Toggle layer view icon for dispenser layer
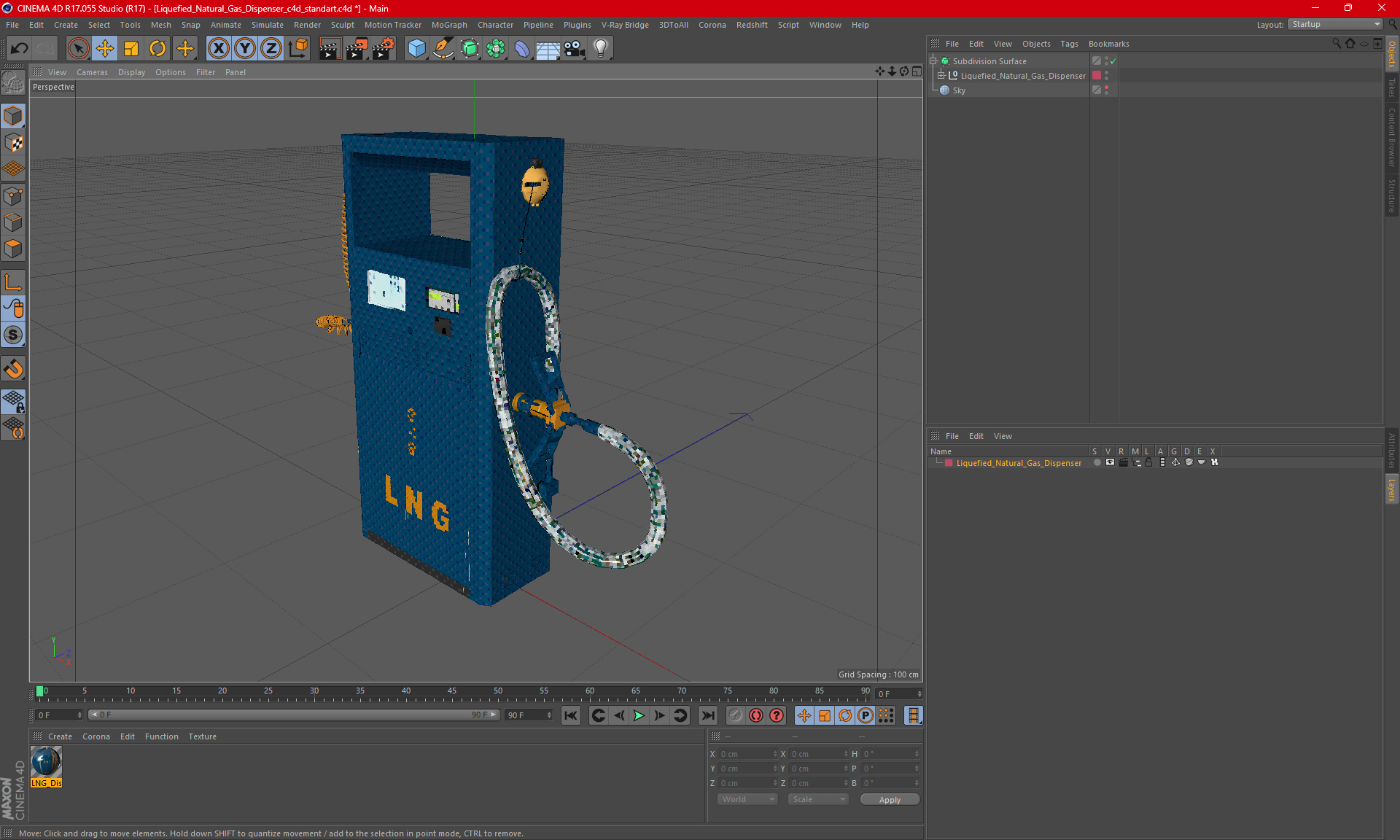 [x=1110, y=462]
